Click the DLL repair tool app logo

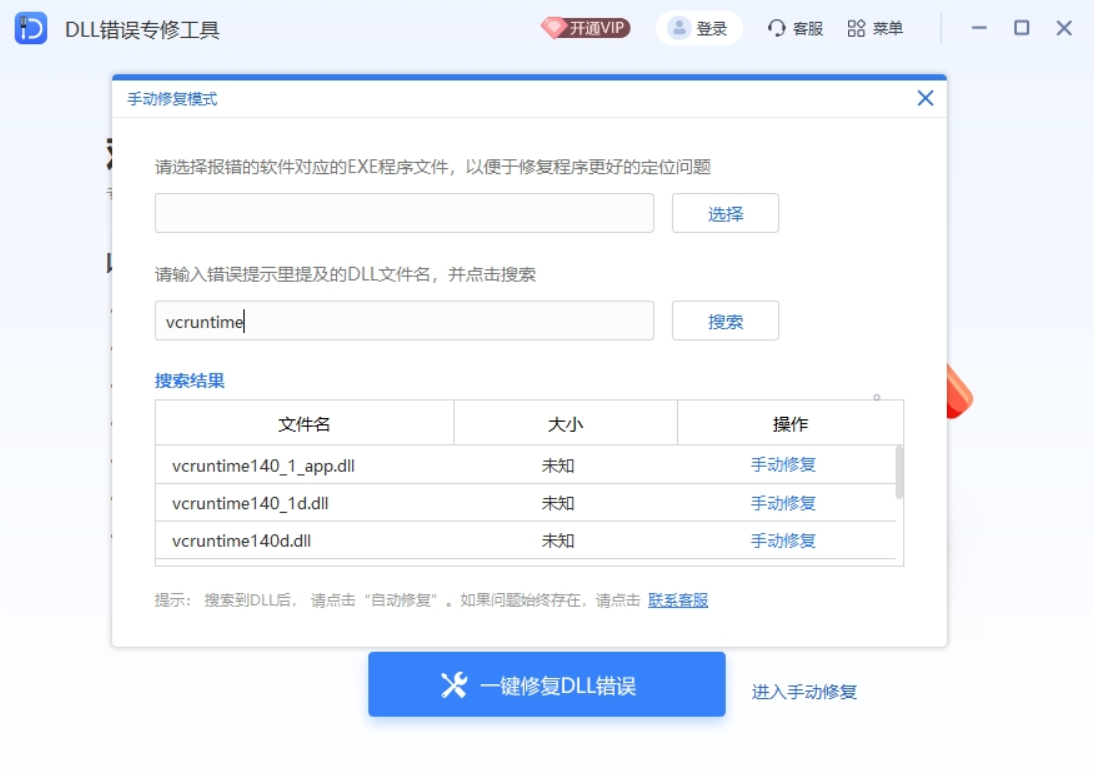click(x=30, y=29)
